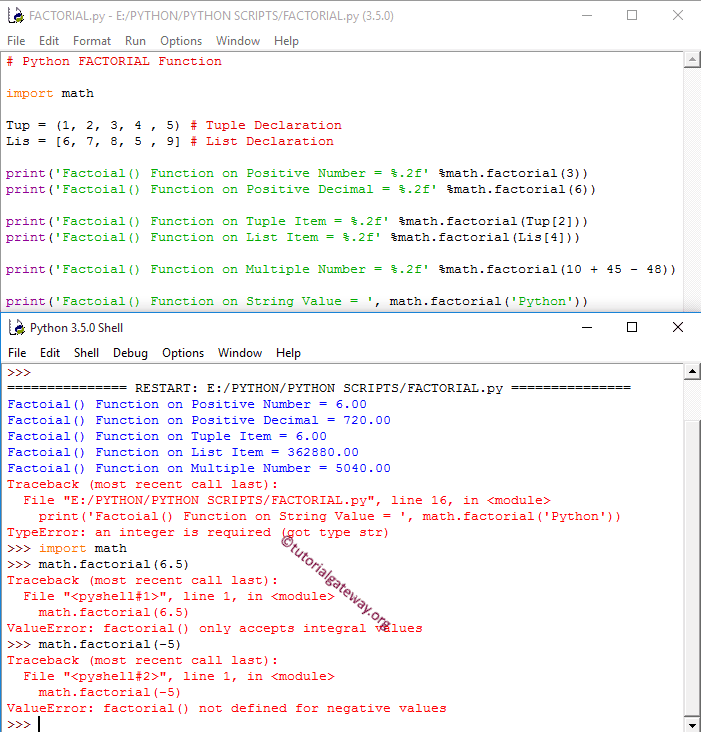
Task: Minimize the Python 3.5.0 Shell window
Action: point(587,327)
